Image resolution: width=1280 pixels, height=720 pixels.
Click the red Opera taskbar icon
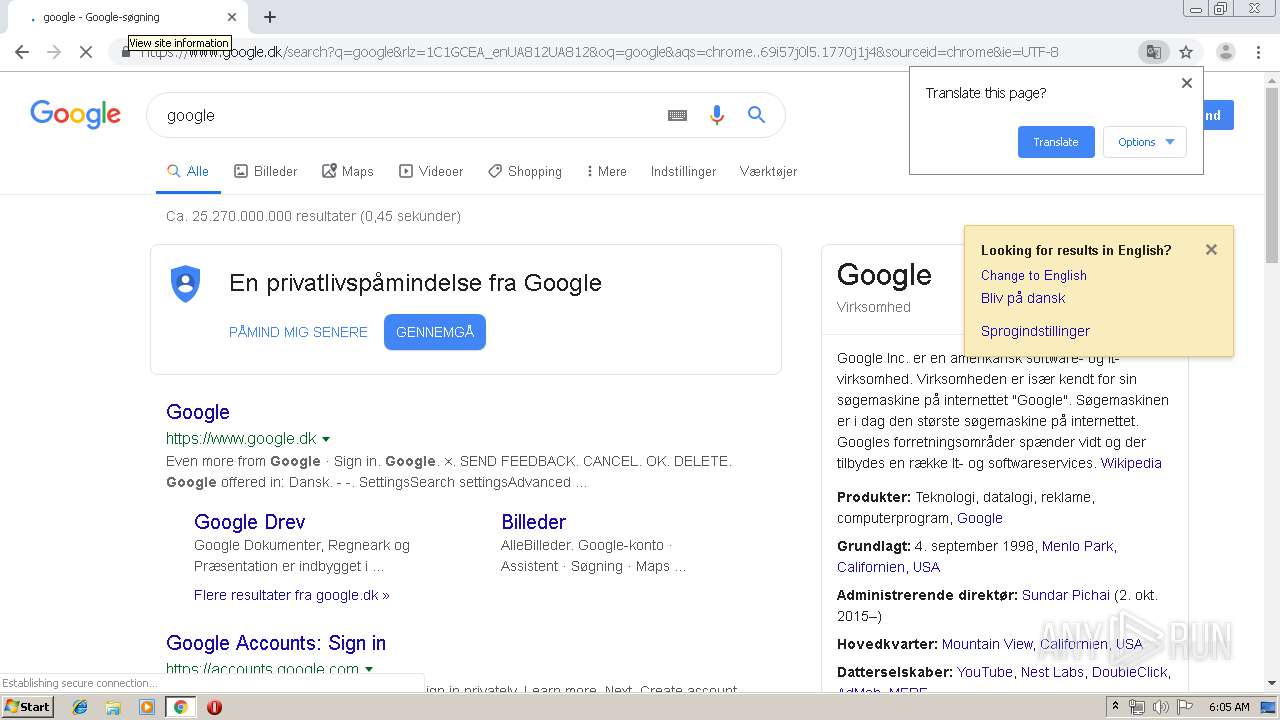click(x=214, y=707)
